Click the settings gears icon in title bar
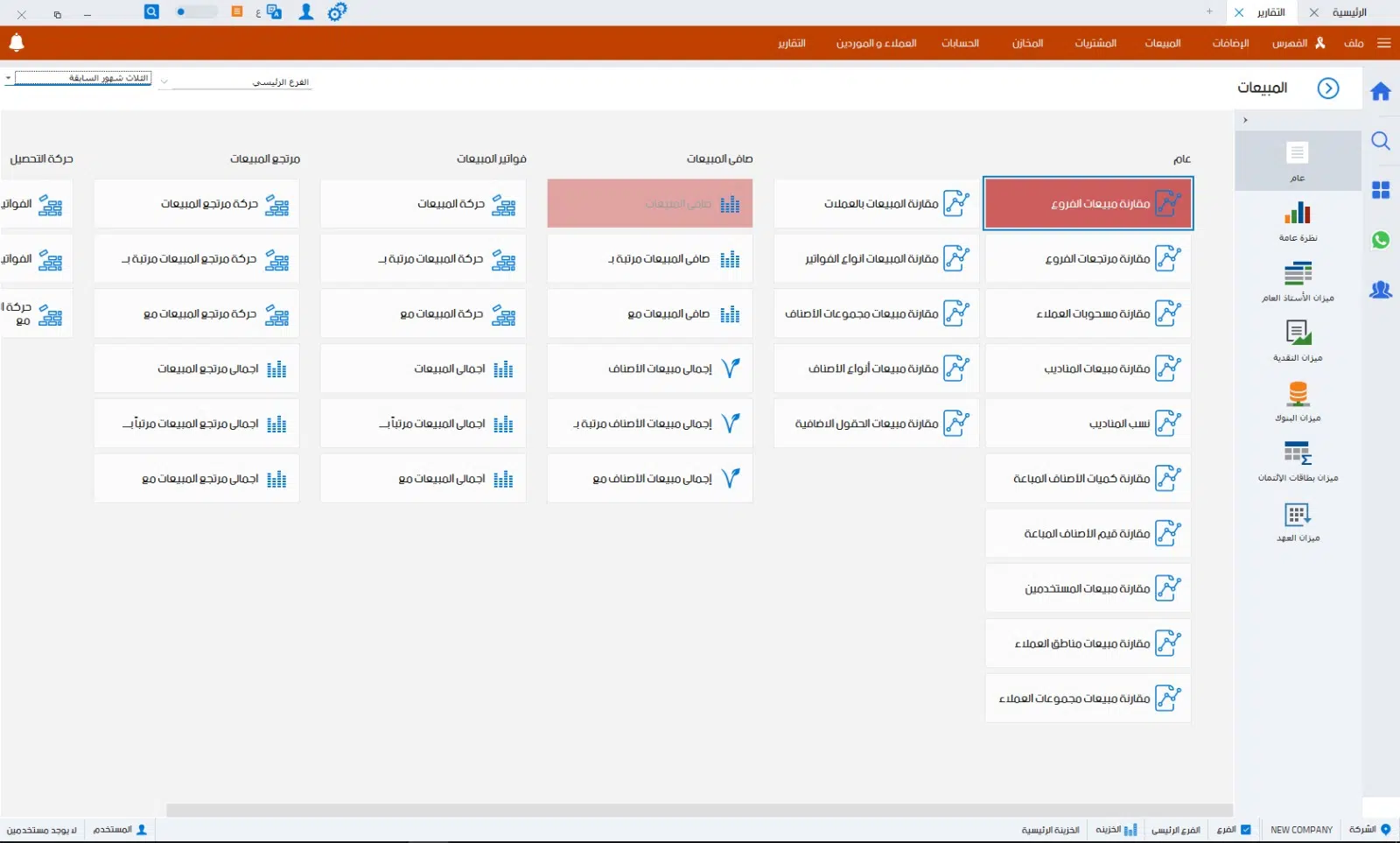The image size is (1400, 843). pyautogui.click(x=337, y=12)
